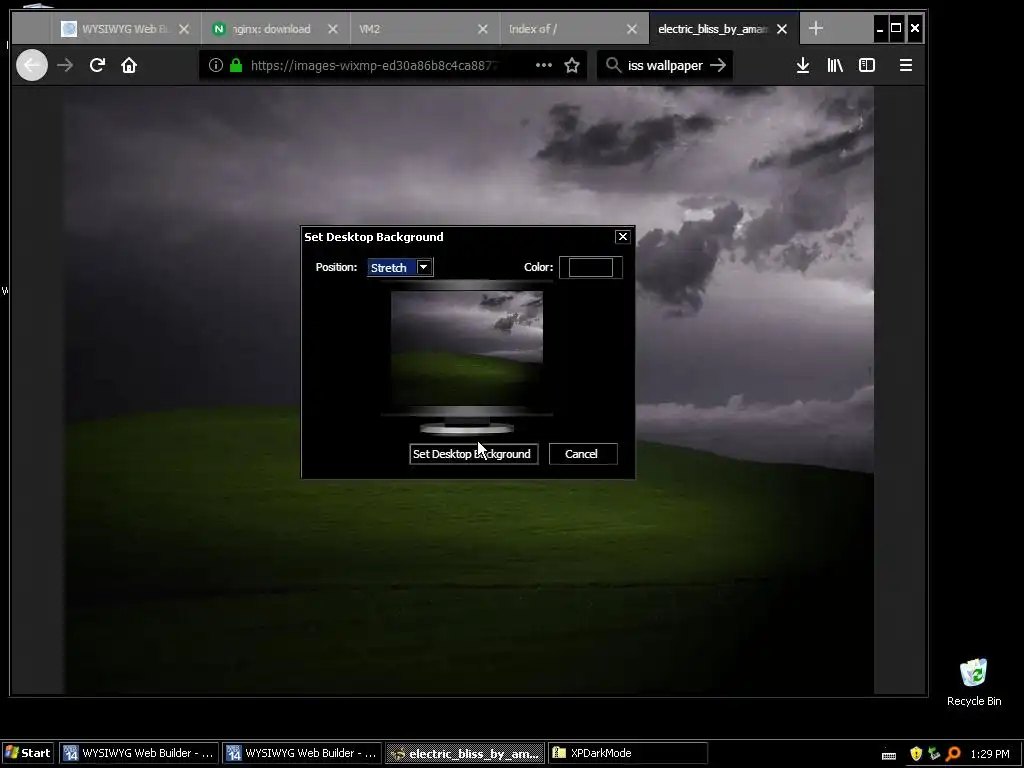Viewport: 1024px width, 768px height.
Task: Open the Windows Start menu
Action: pyautogui.click(x=27, y=753)
